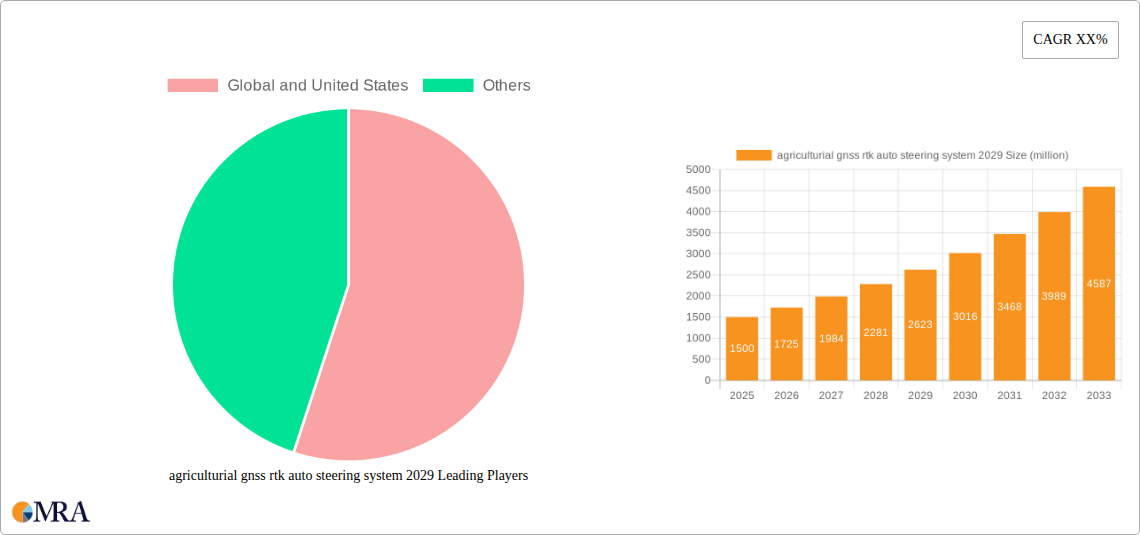This screenshot has width=1140, height=535.
Task: Click the green Others legend swatch
Action: click(447, 86)
